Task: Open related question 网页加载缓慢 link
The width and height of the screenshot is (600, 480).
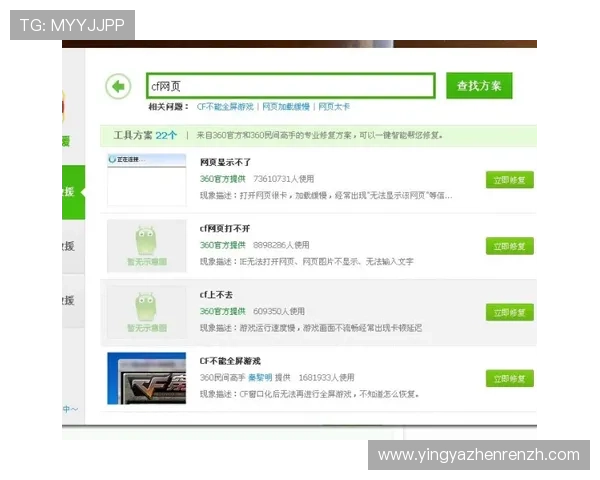Action: tap(286, 107)
